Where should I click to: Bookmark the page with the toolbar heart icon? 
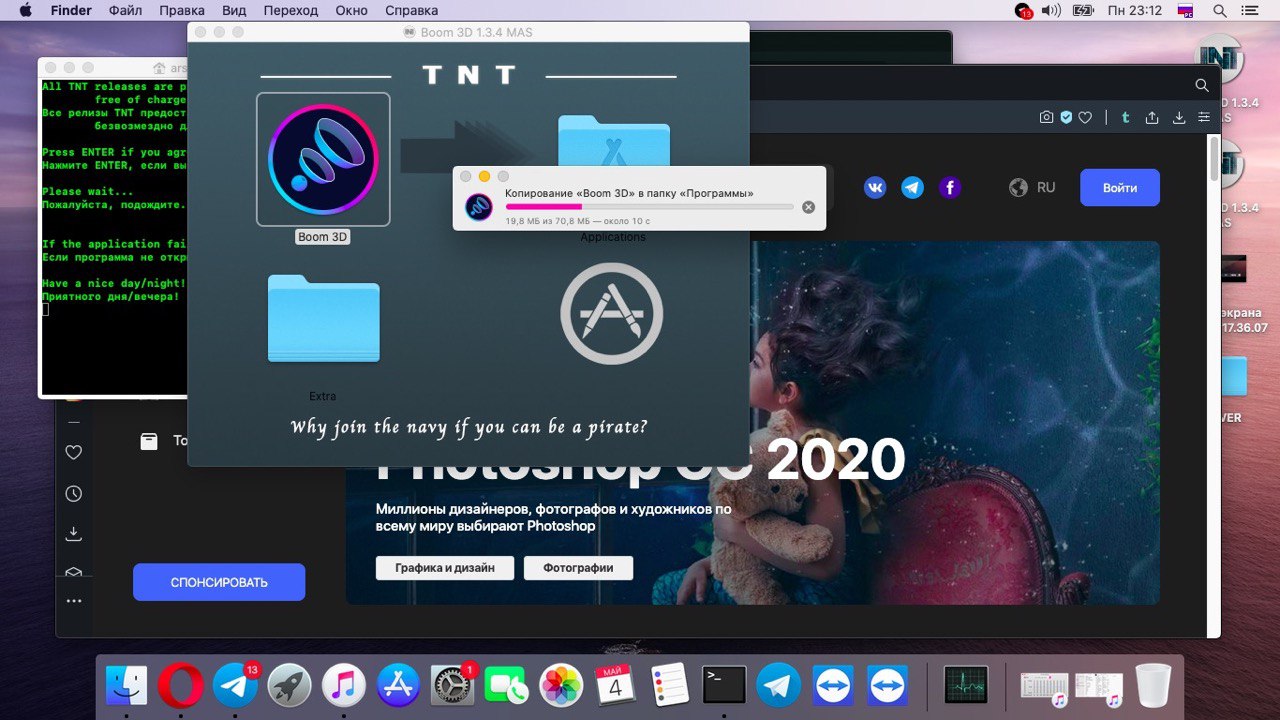[x=1085, y=117]
